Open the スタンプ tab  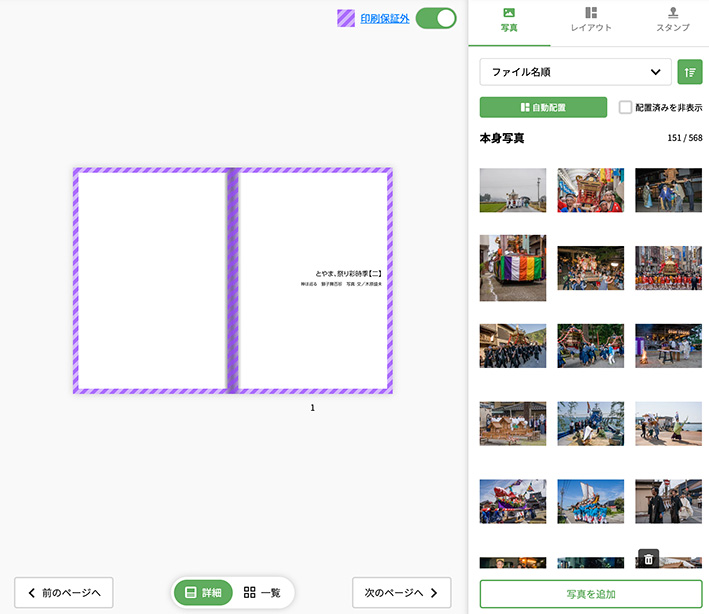[672, 27]
